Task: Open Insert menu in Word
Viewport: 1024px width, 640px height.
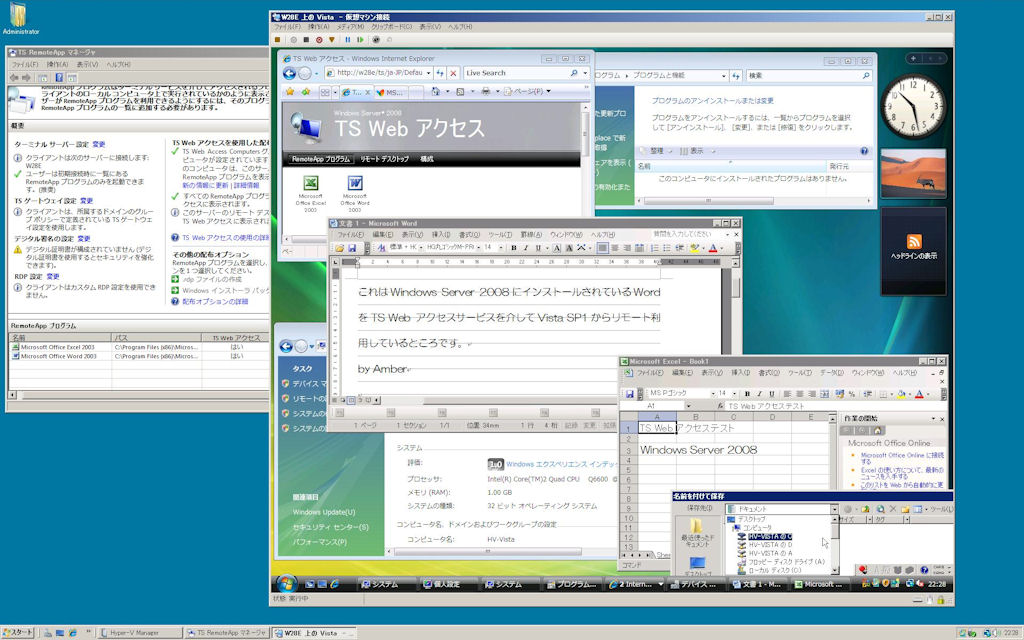Action: (441, 234)
